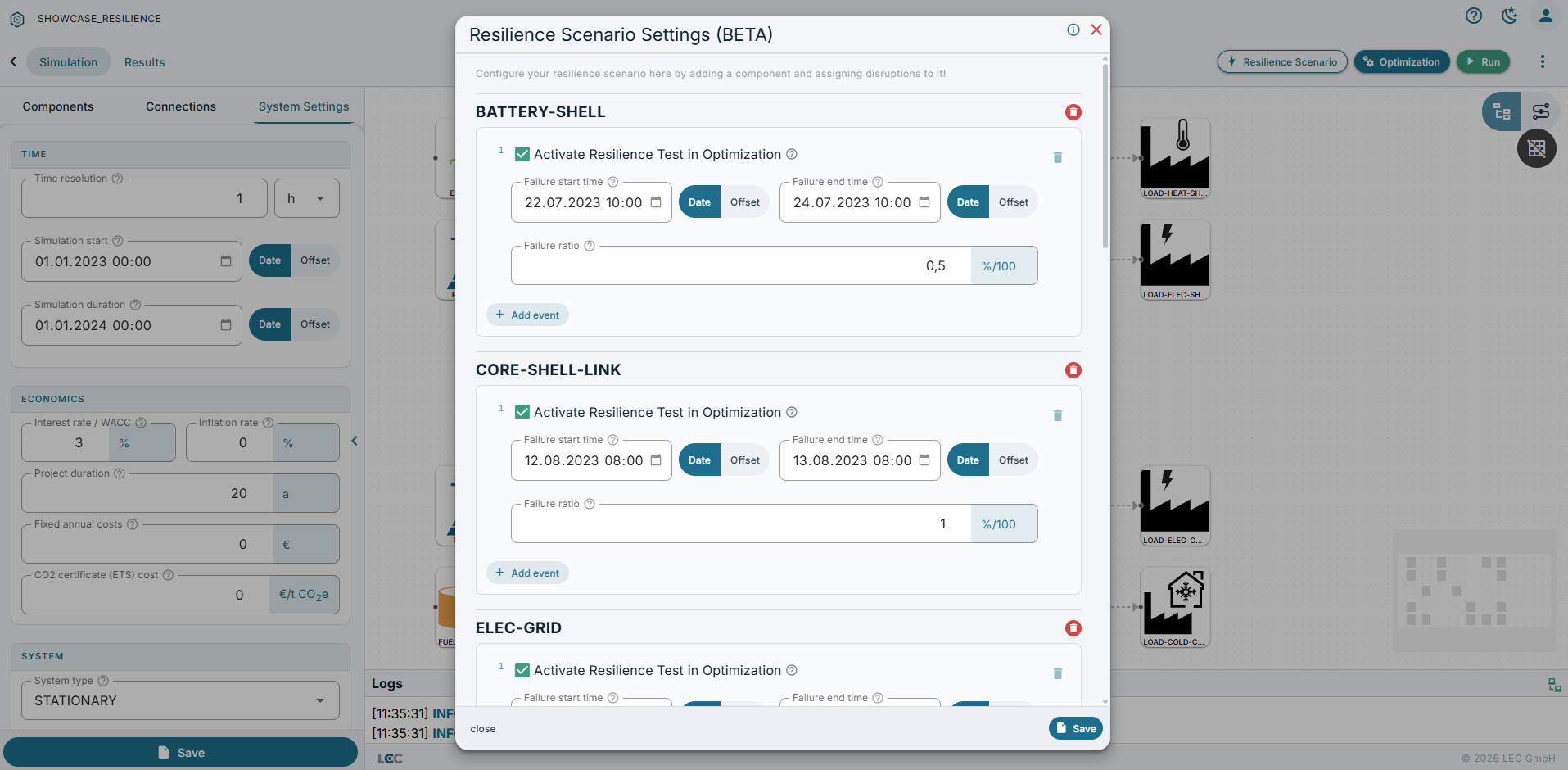Open the System type STATIONARY dropdown
This screenshot has height=770, width=1568.
(180, 700)
